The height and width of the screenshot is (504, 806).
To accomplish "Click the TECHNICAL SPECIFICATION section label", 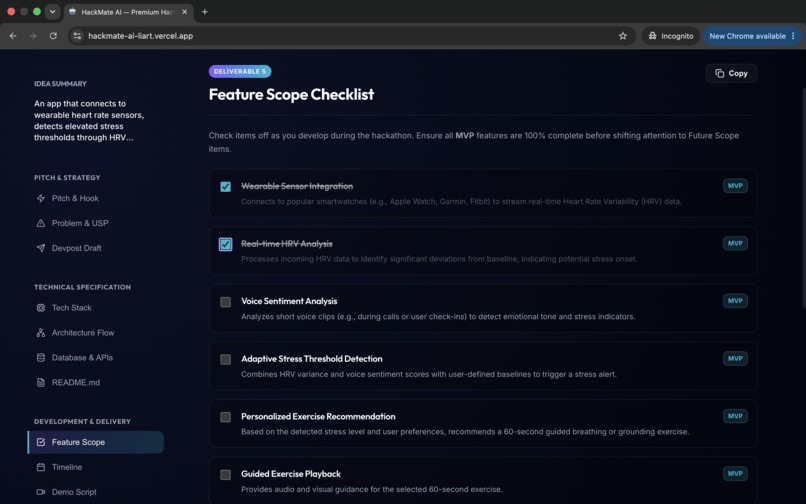I will (82, 287).
